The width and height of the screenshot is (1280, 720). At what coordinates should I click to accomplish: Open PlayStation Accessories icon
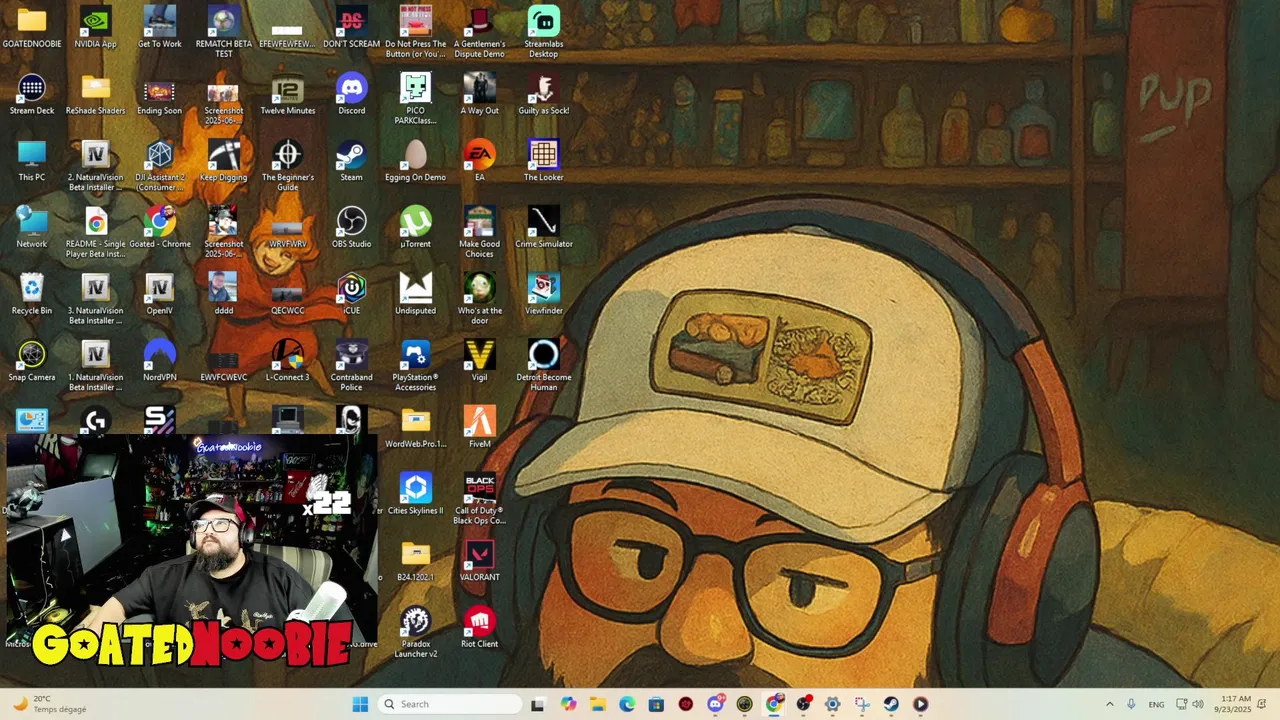[415, 365]
